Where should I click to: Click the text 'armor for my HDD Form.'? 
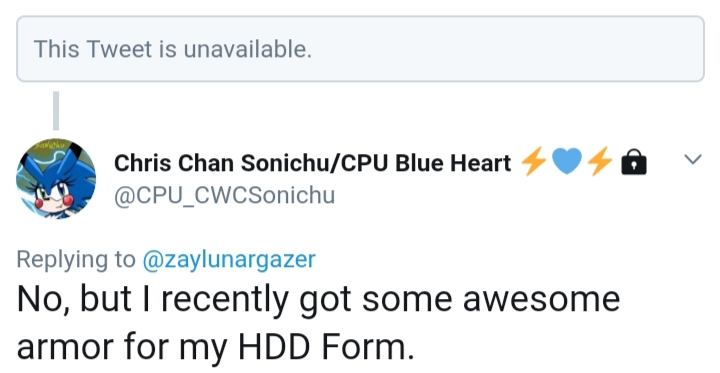pyautogui.click(x=215, y=347)
